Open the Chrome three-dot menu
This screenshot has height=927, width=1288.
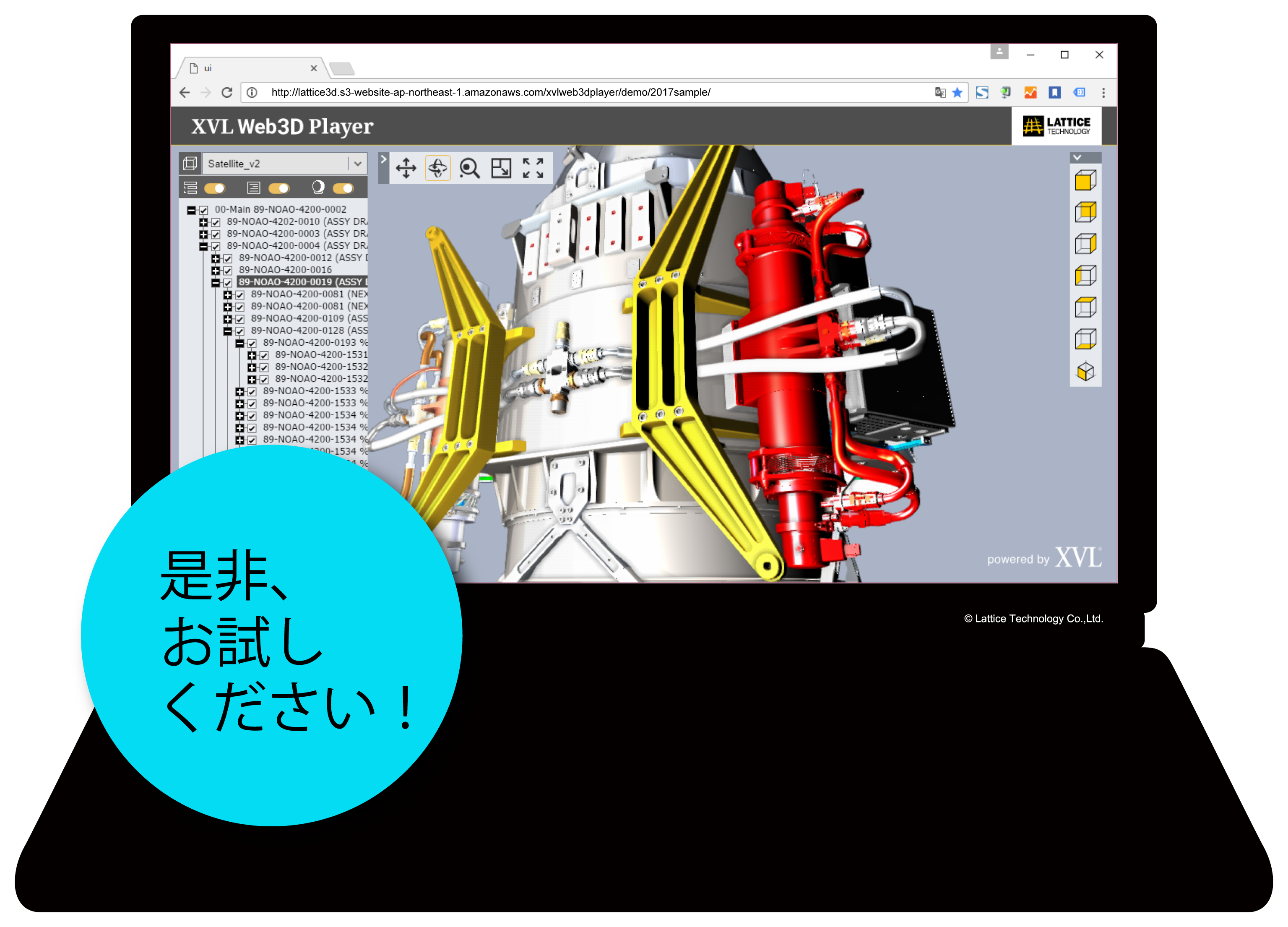click(1103, 93)
